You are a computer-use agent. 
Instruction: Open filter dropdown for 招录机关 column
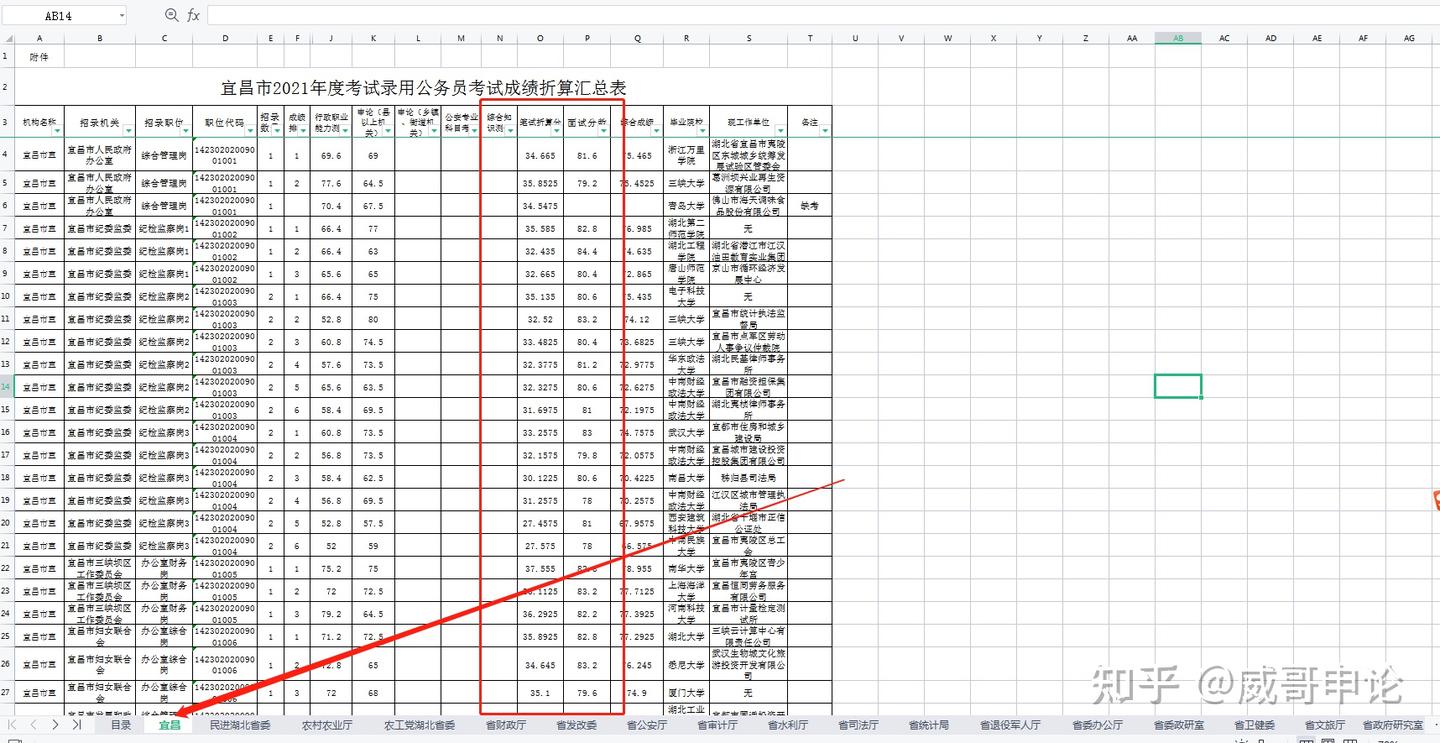[x=130, y=130]
